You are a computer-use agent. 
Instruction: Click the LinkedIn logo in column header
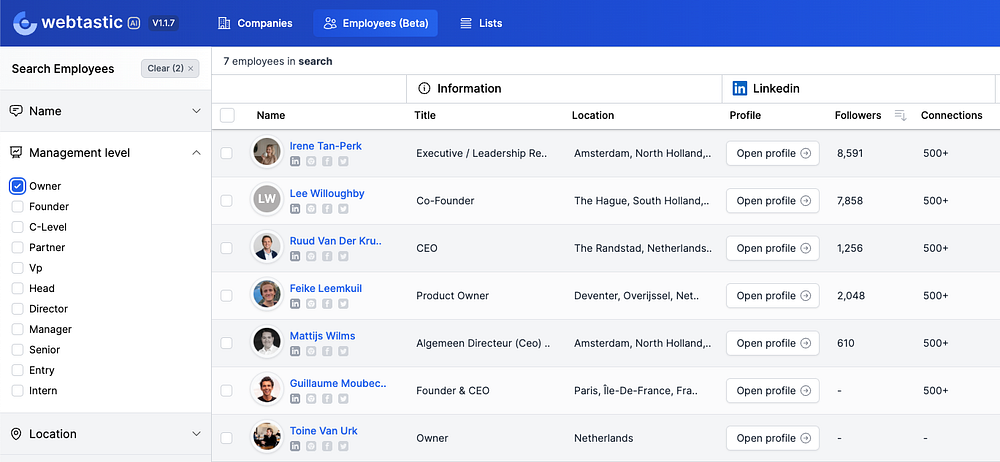pyautogui.click(x=740, y=89)
